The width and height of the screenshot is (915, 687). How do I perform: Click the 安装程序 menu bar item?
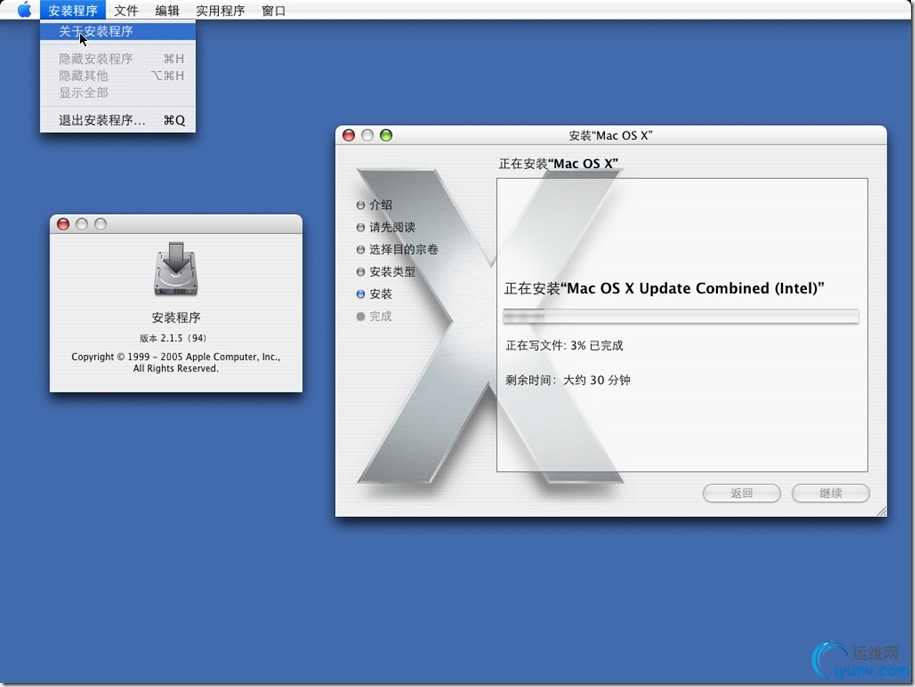point(73,11)
